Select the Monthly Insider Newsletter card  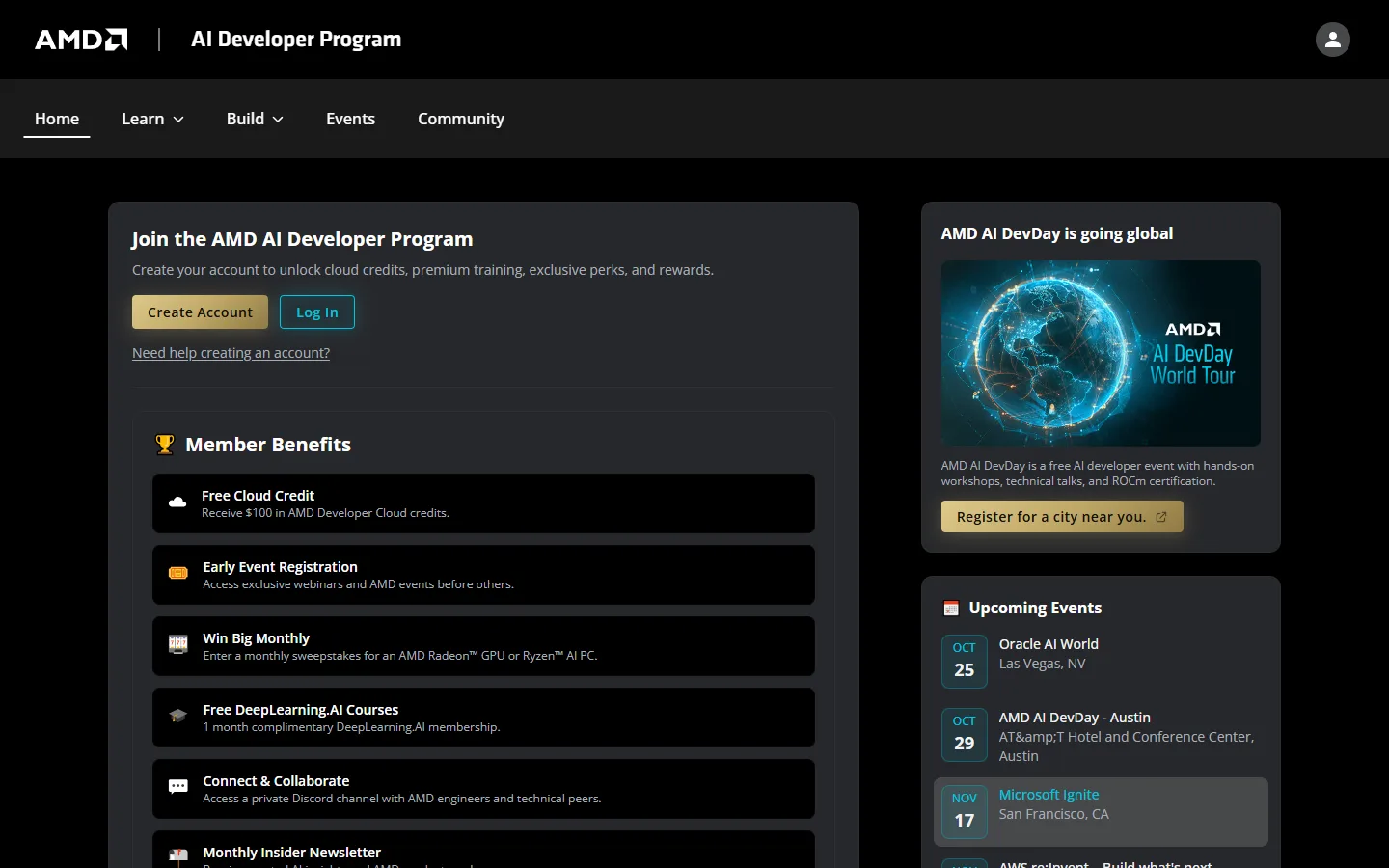coord(483,850)
